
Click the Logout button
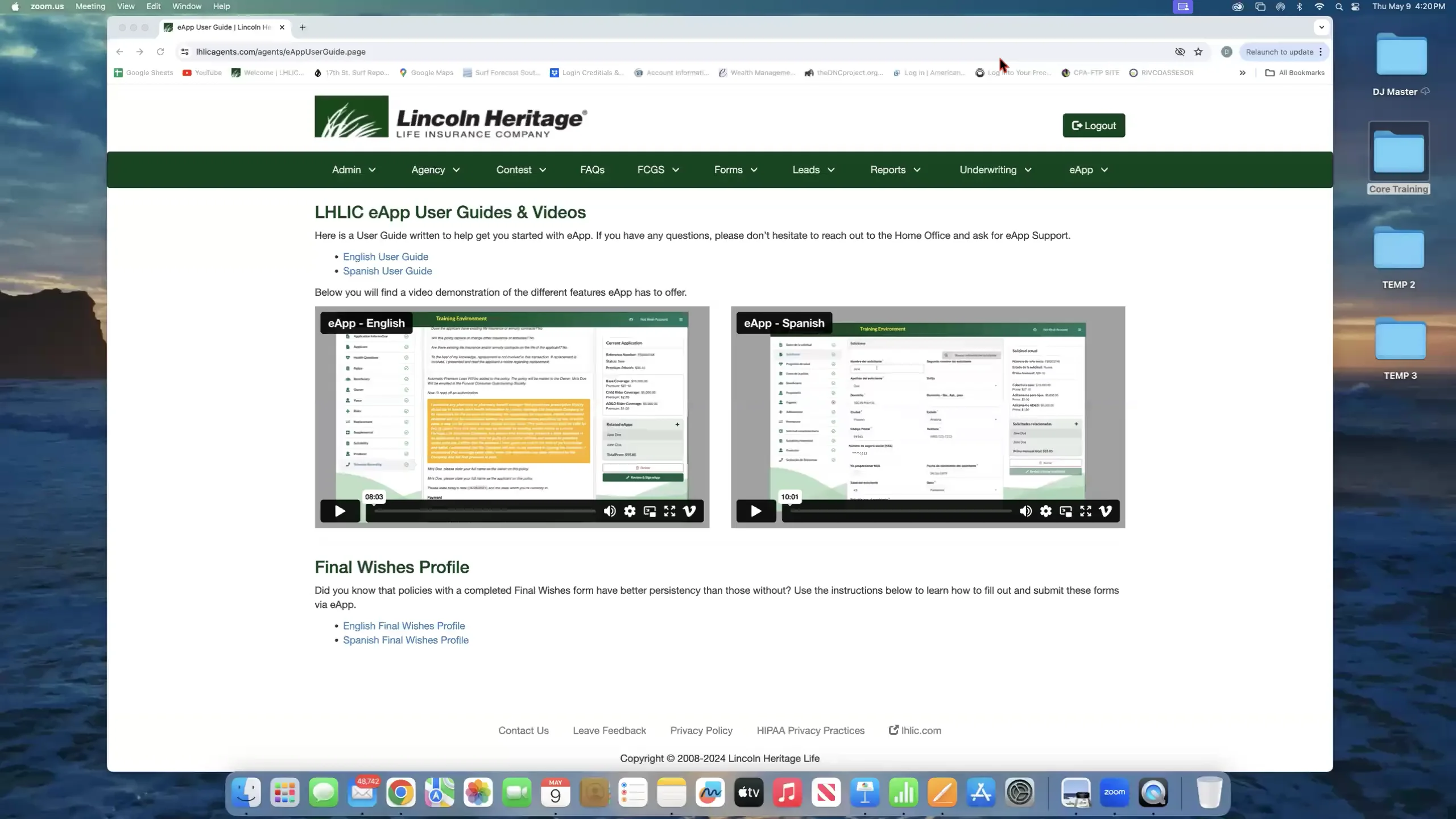[x=1094, y=126]
